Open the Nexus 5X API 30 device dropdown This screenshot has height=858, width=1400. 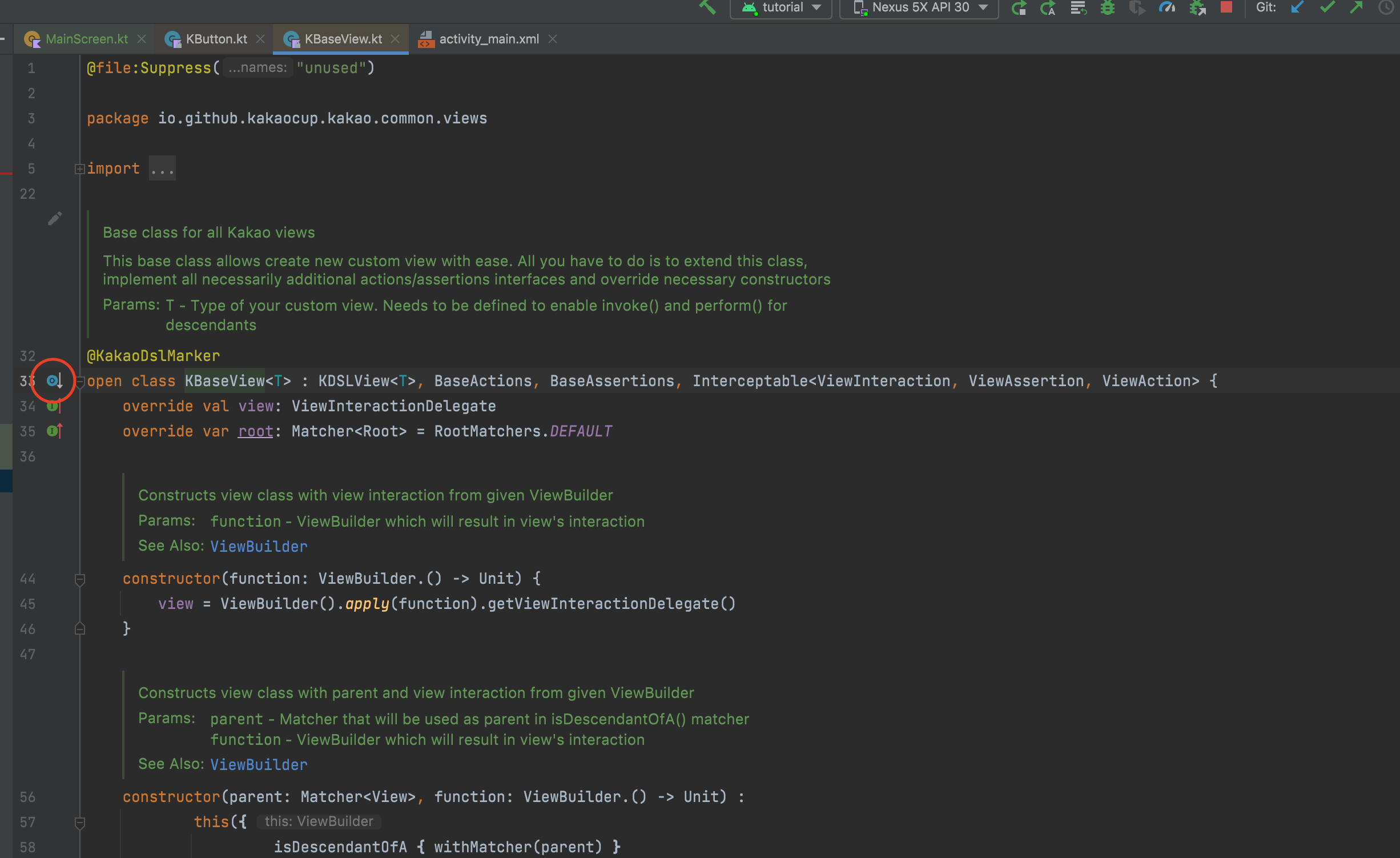coord(919,8)
